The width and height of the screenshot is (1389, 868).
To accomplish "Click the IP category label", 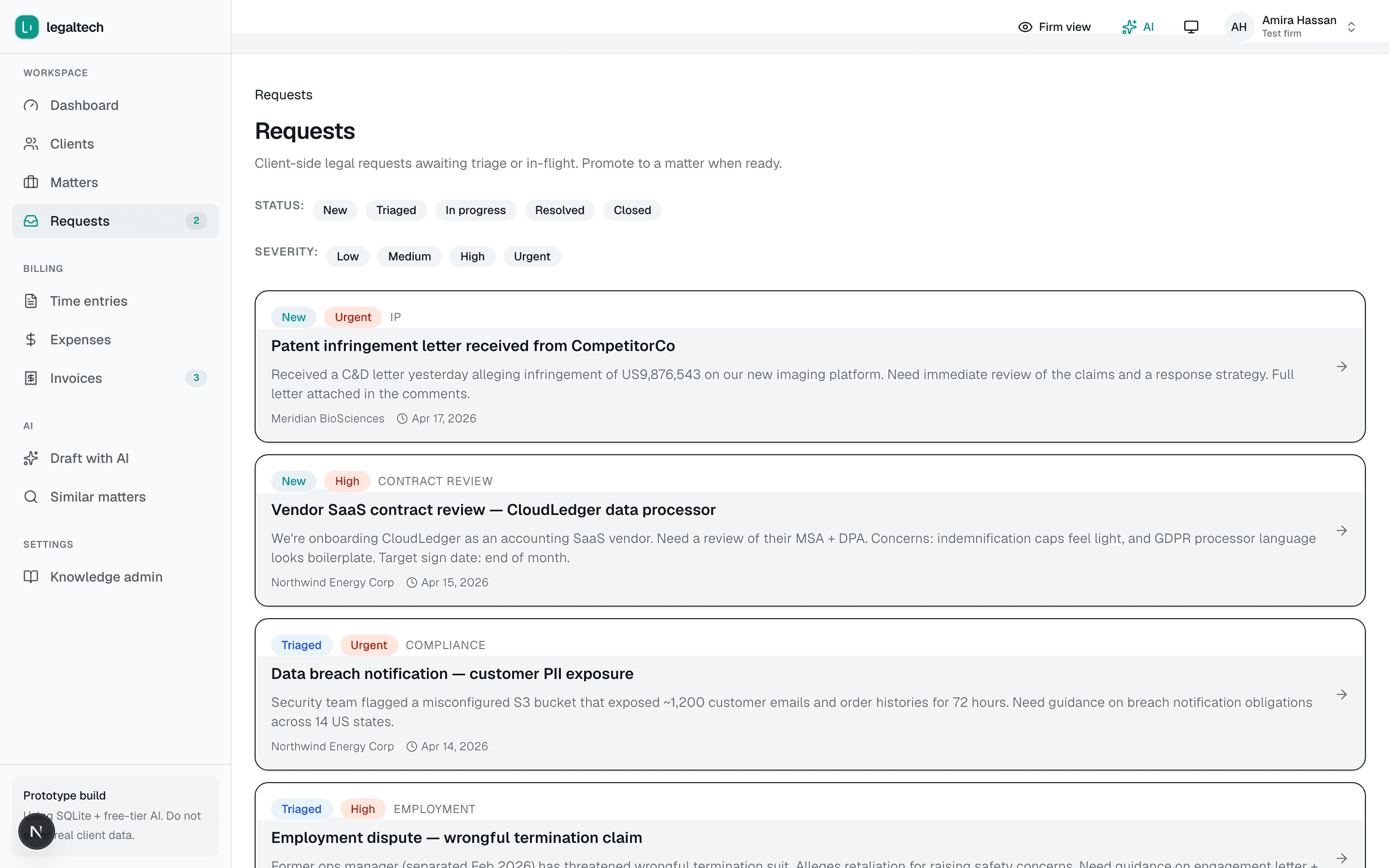I will tap(395, 317).
